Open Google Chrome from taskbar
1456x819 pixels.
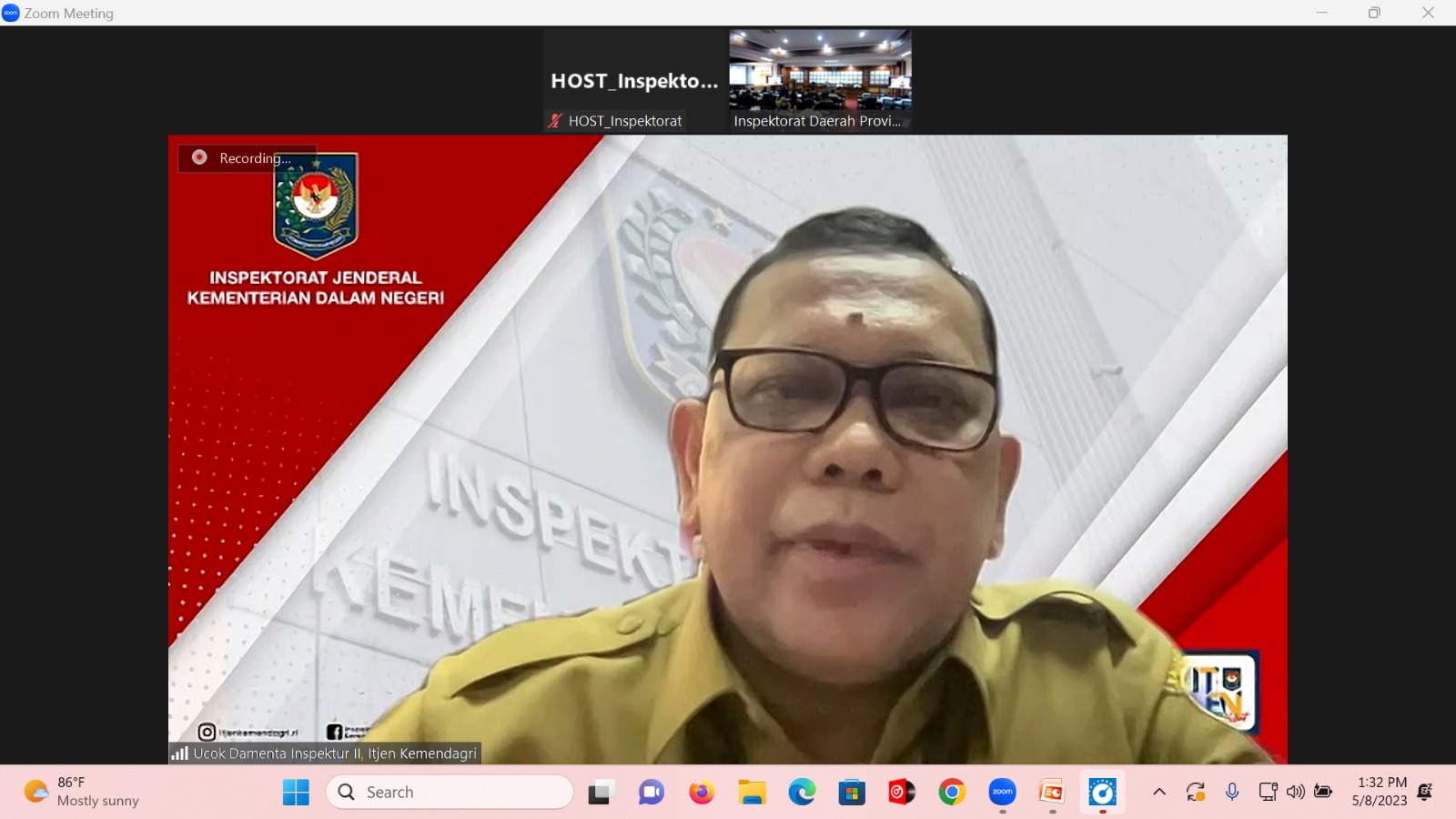pyautogui.click(x=952, y=793)
